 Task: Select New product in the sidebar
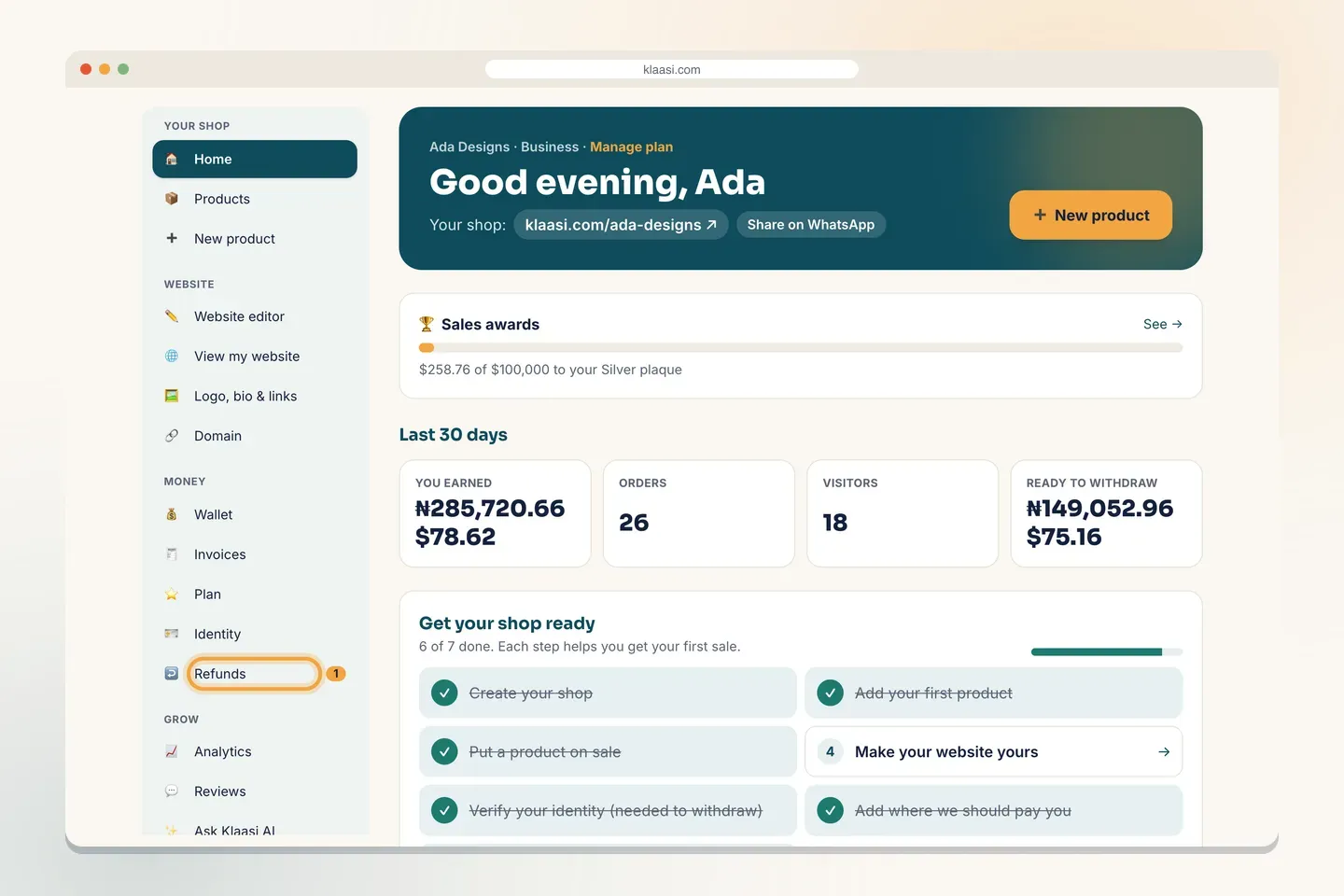[x=255, y=239]
